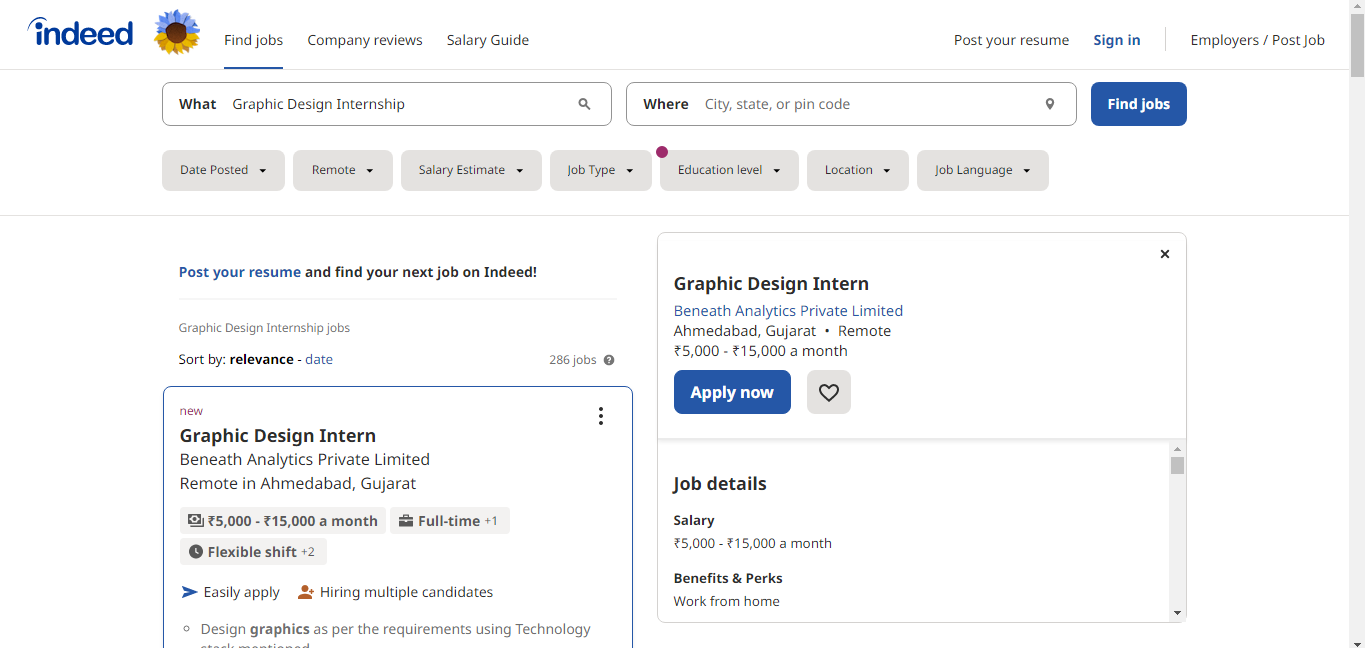Open the Date Posted filter dropdown
Screen dimensions: 1365x648
click(x=223, y=170)
